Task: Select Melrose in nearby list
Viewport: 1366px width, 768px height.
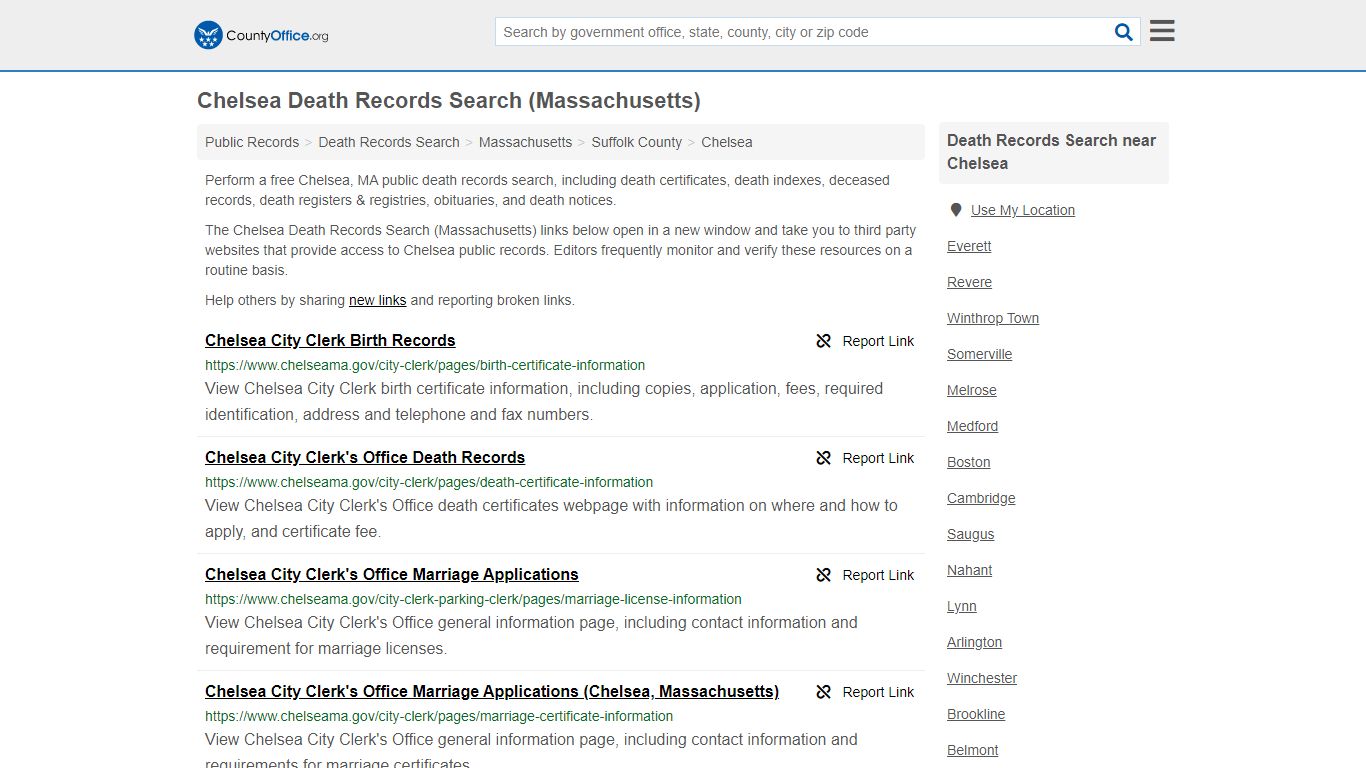Action: click(971, 390)
